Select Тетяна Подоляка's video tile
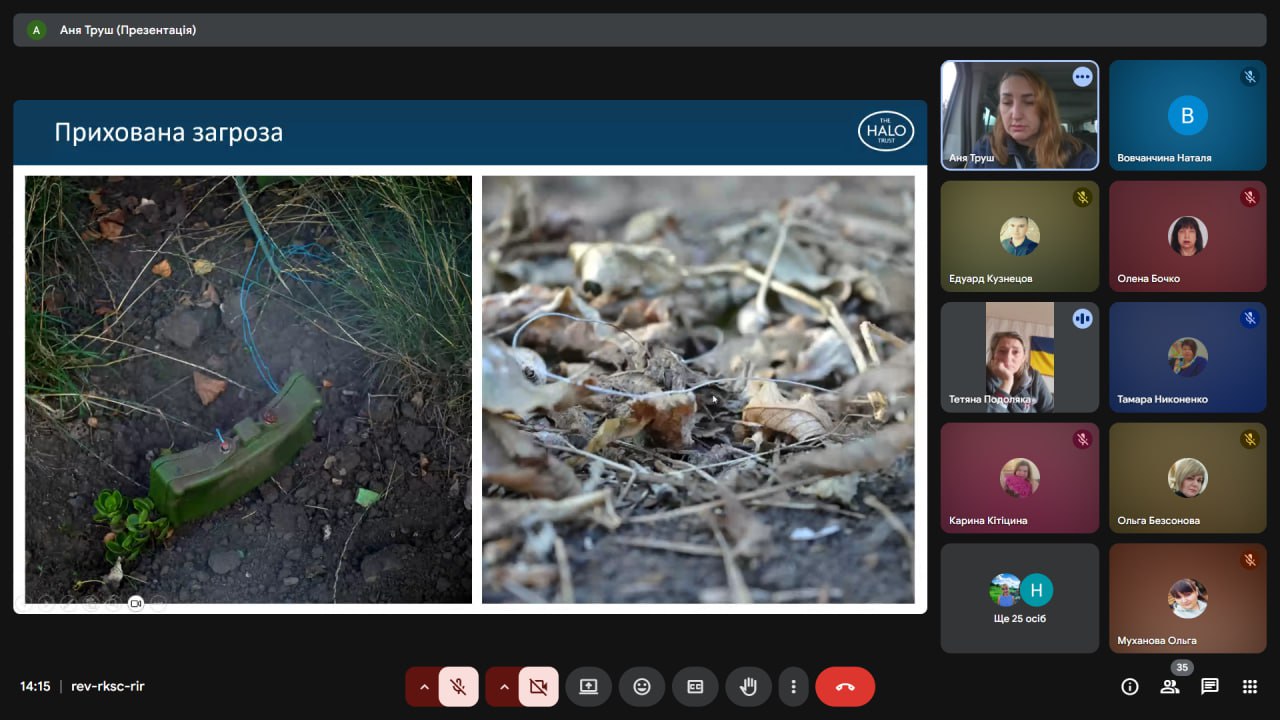1280x720 pixels. (1019, 357)
